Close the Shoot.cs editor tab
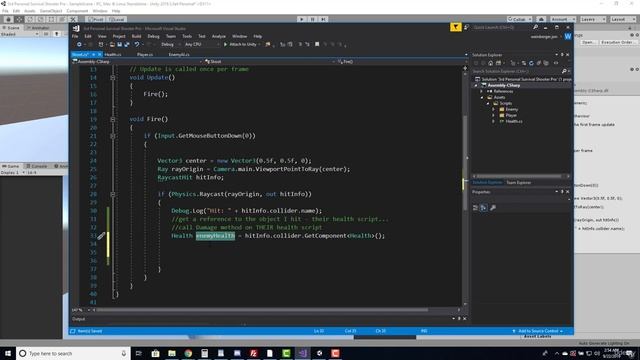The height and width of the screenshot is (360, 640). 100,54
